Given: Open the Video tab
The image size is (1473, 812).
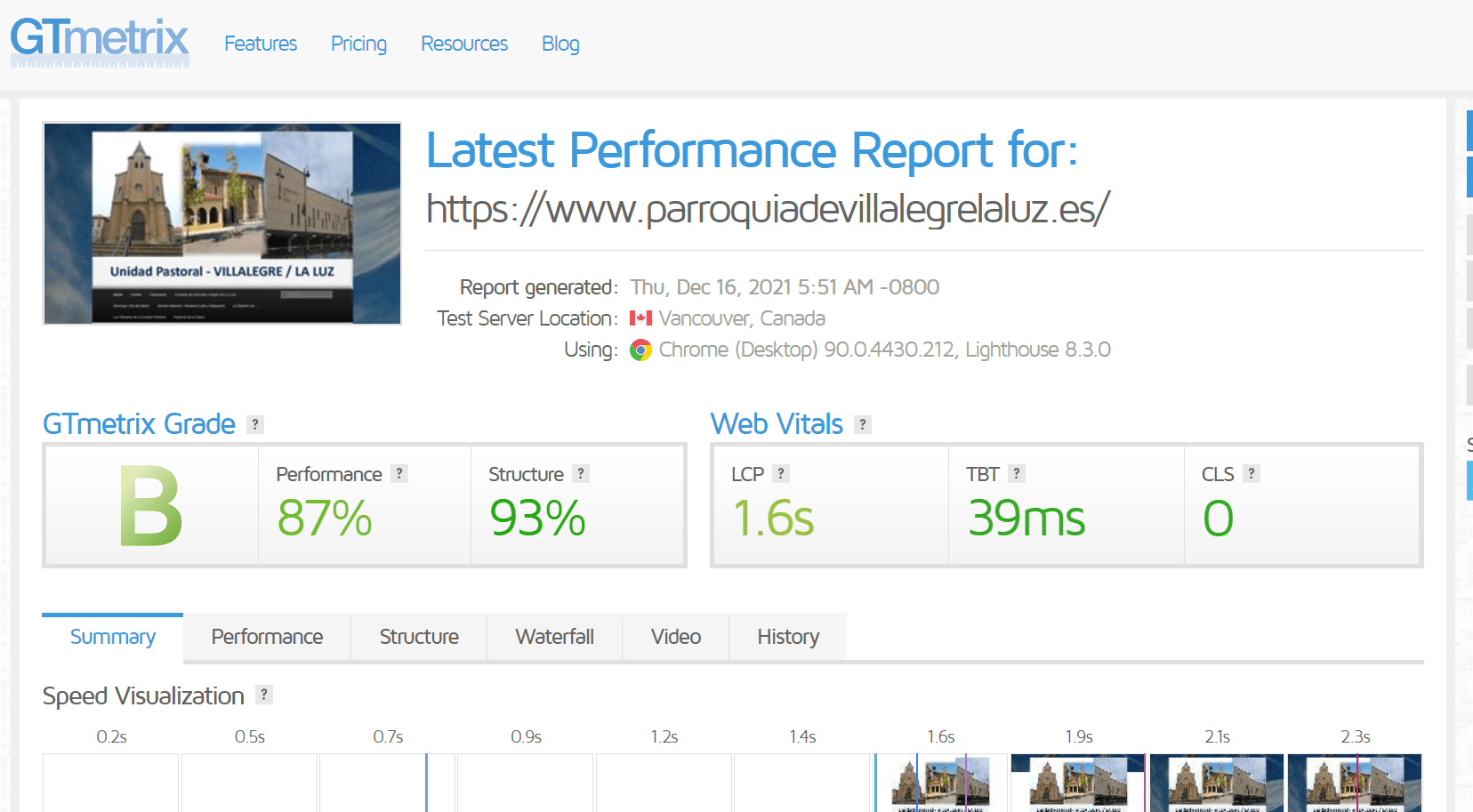Looking at the screenshot, I should point(676,637).
